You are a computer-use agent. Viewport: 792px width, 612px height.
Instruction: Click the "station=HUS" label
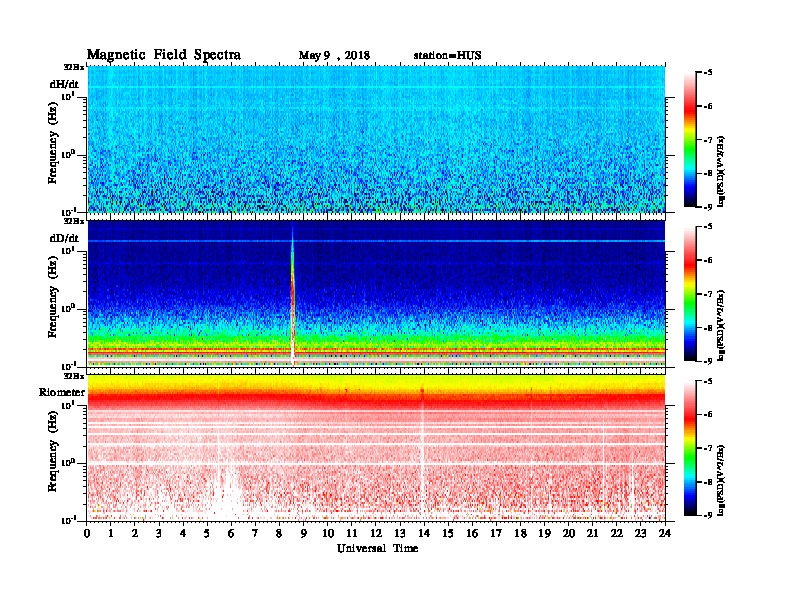447,55
